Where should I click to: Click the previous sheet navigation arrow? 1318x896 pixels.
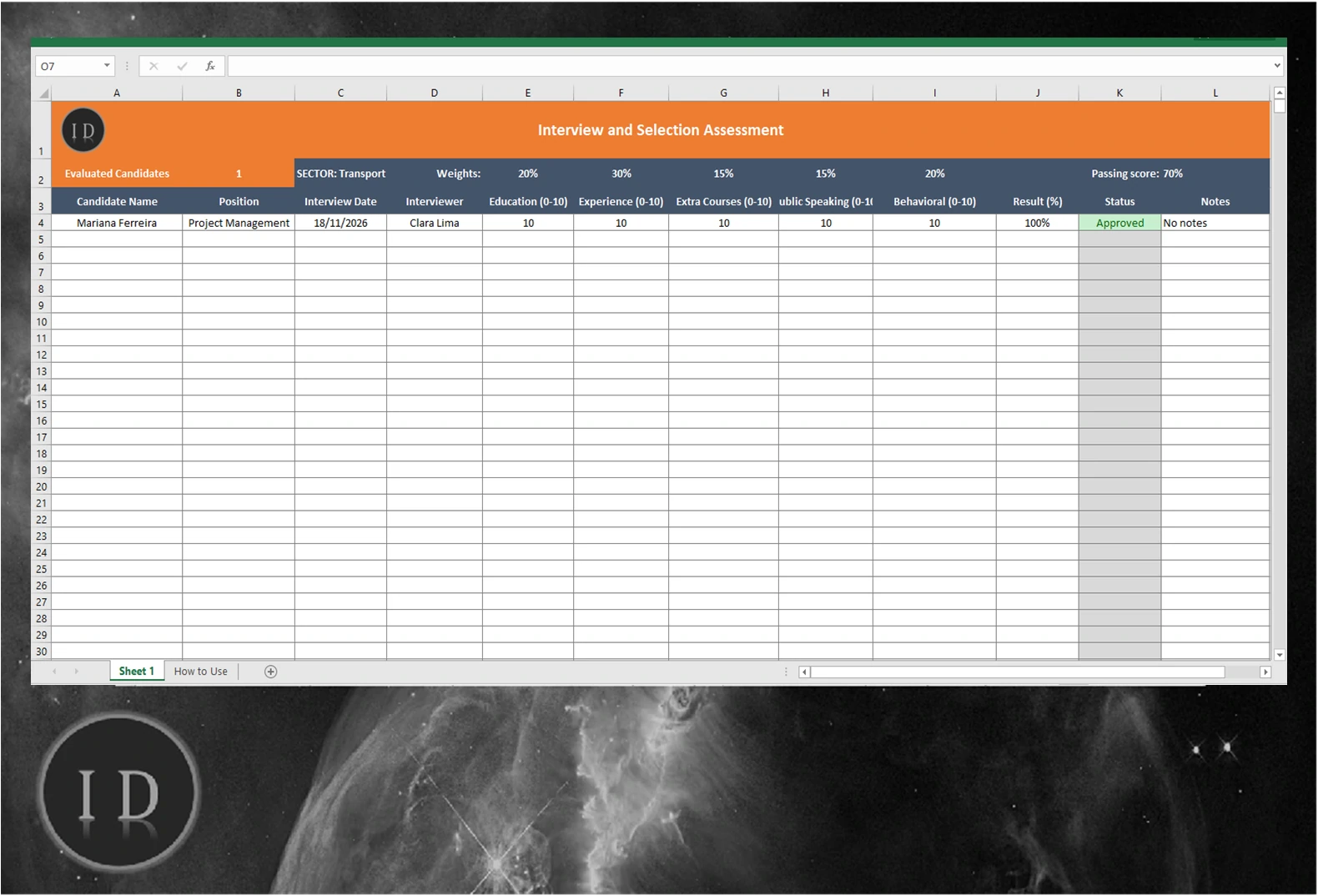click(54, 672)
